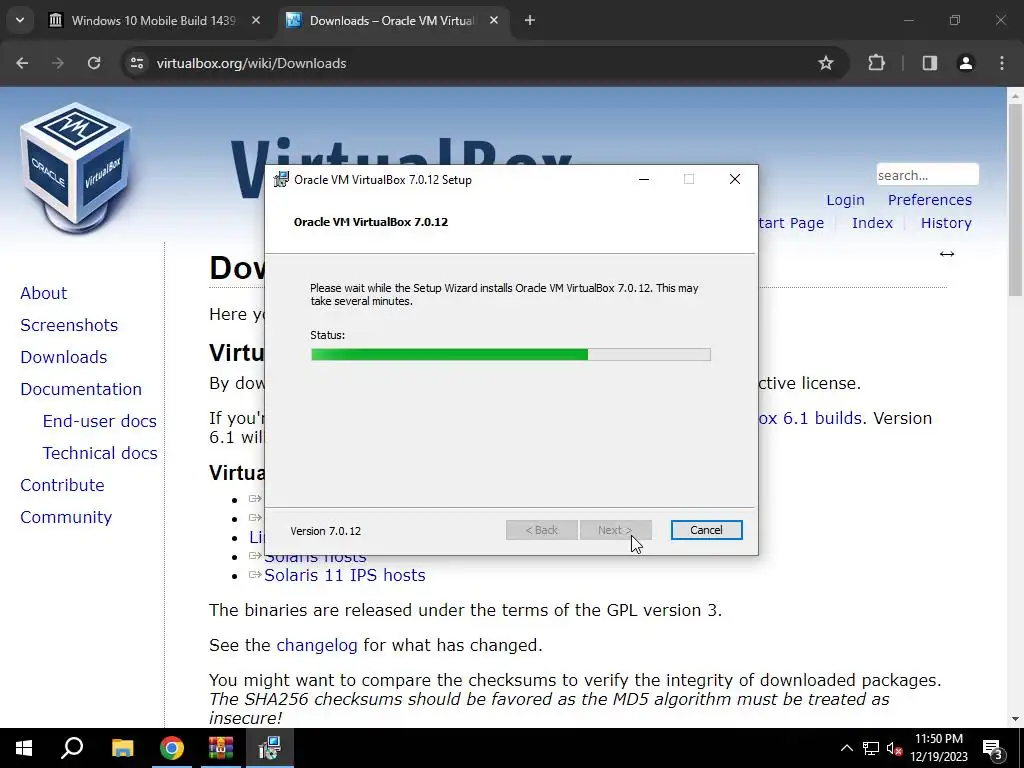The width and height of the screenshot is (1024, 768).
Task: Switch to Windows 10 Mobile Build tab
Action: [154, 20]
